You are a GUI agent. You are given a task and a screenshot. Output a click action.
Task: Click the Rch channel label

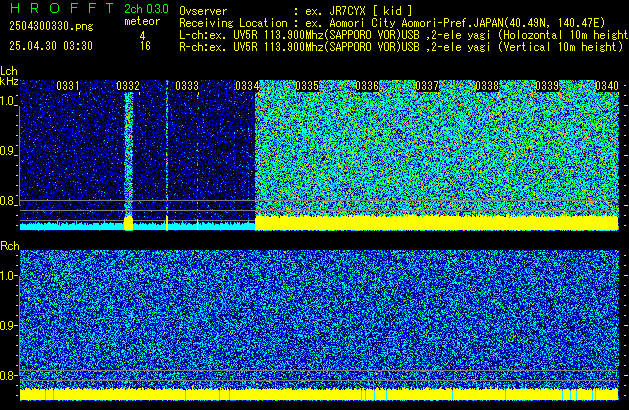10,246
